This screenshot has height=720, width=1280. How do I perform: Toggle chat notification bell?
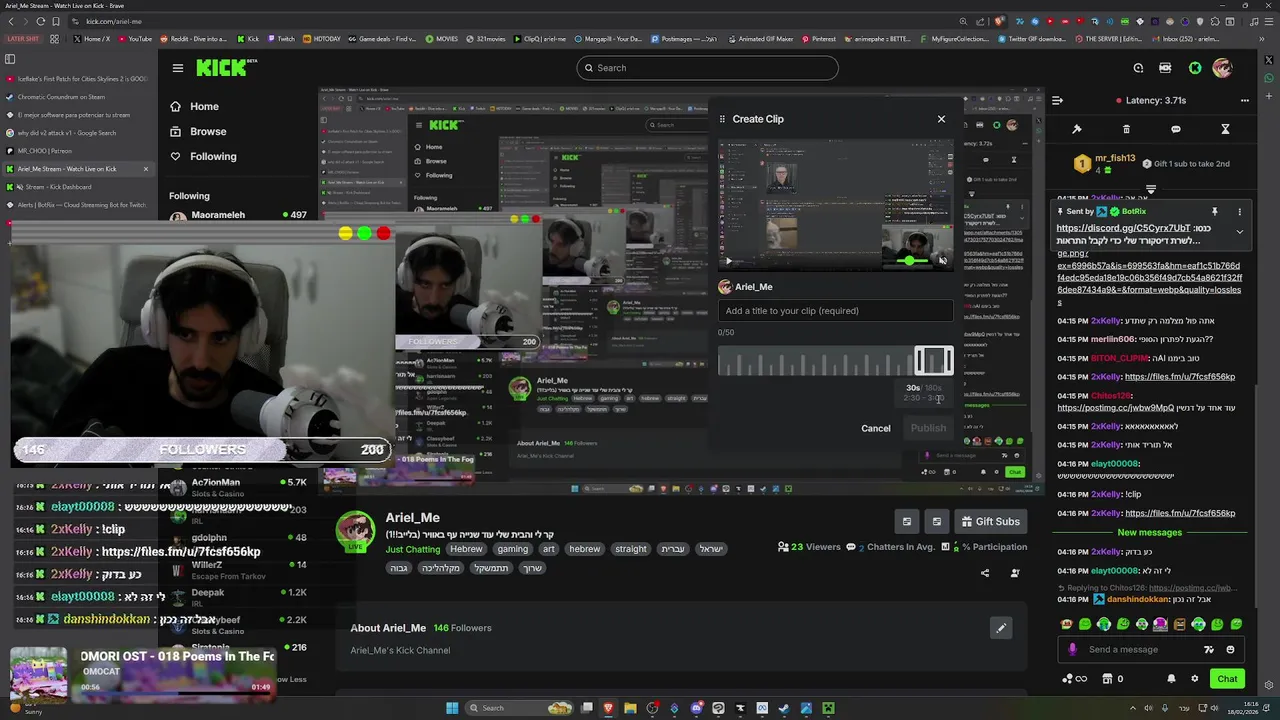pyautogui.click(x=1171, y=679)
